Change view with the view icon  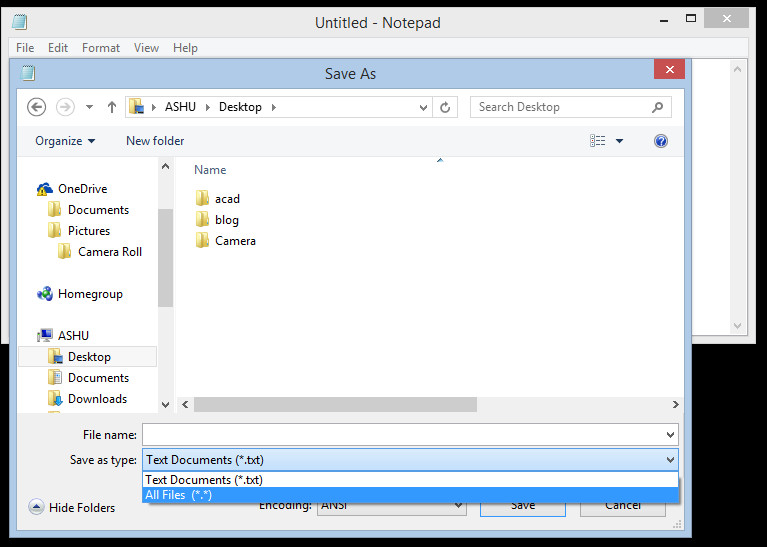[597, 141]
